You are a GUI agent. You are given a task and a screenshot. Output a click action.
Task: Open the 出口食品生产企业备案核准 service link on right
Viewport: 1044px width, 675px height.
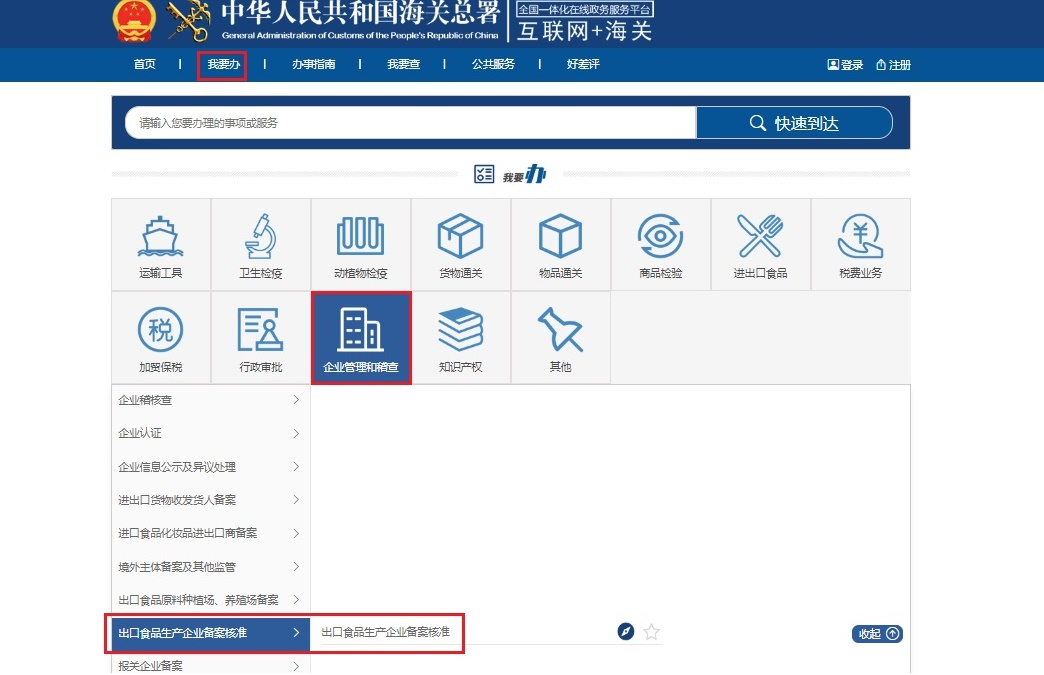pos(386,632)
